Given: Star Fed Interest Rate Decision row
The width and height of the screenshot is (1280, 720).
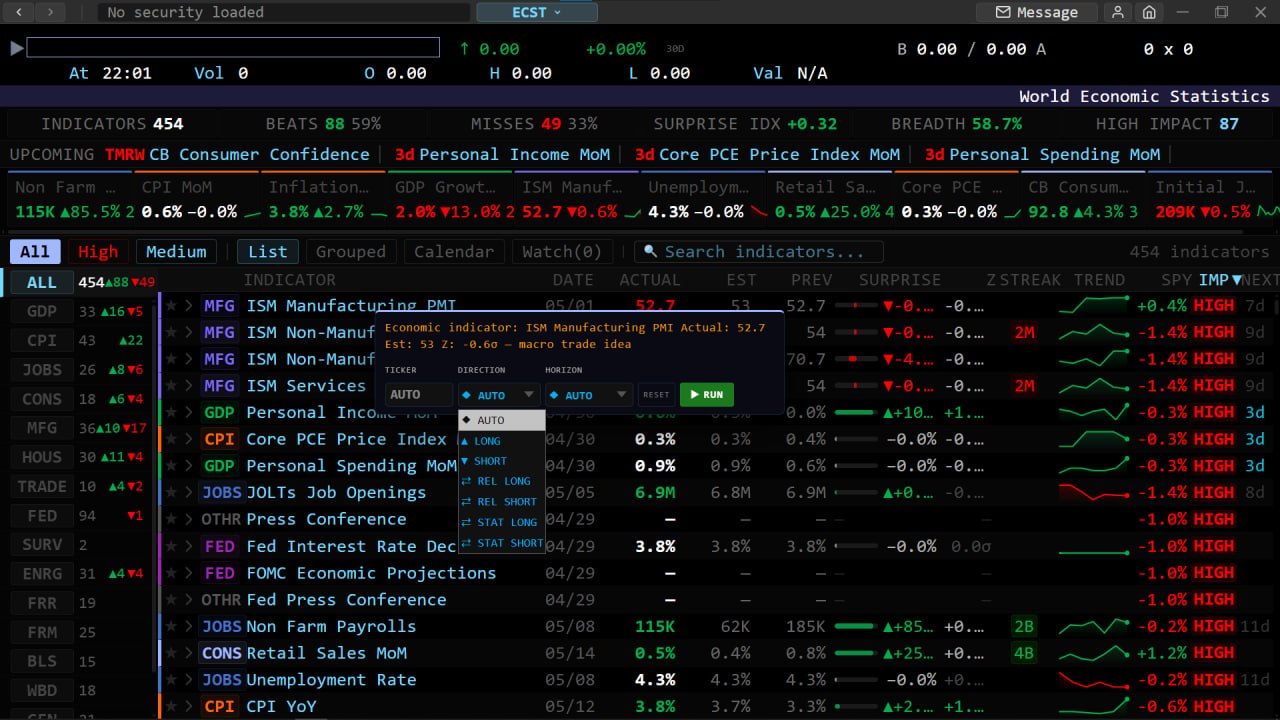Looking at the screenshot, I should coord(171,546).
